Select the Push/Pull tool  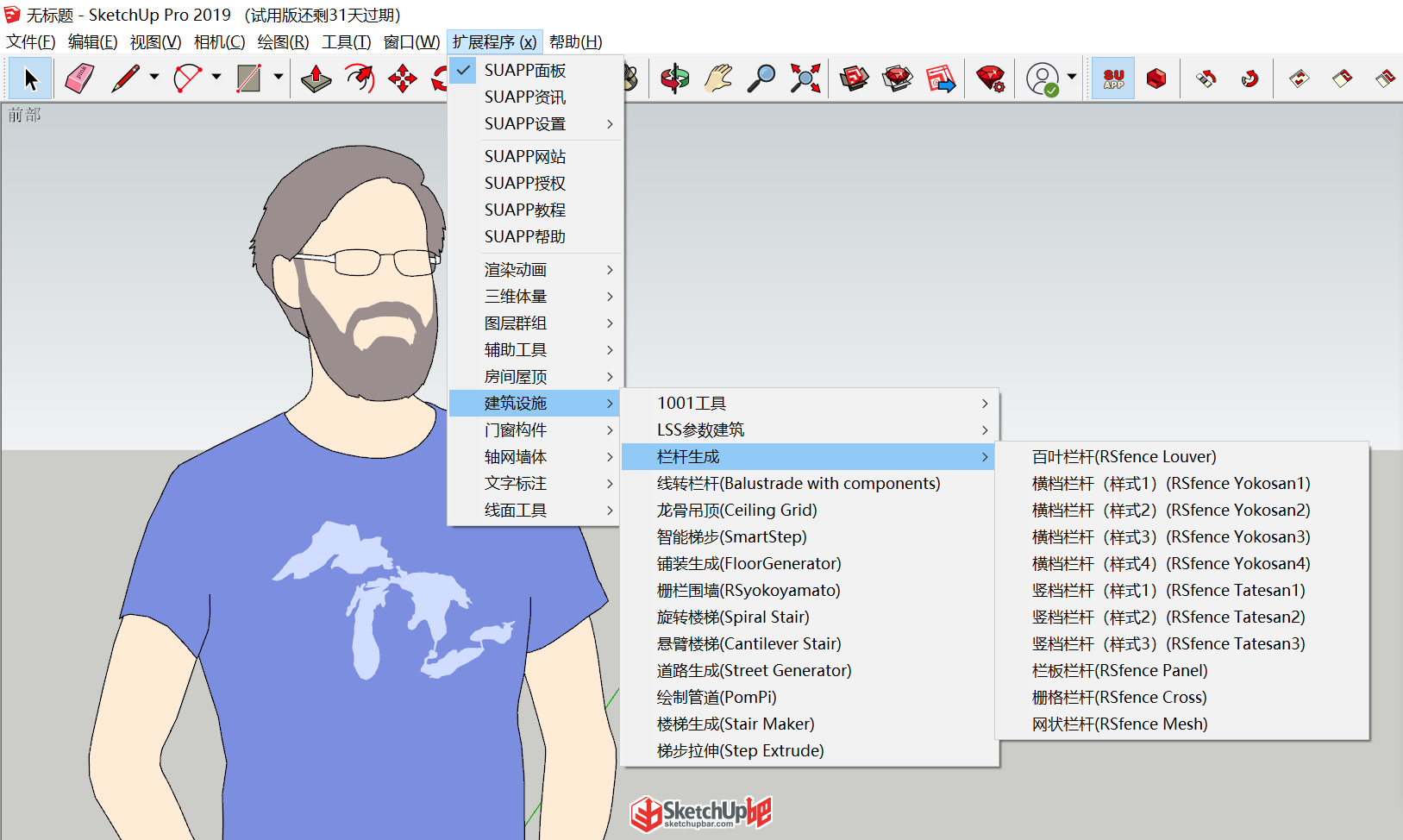316,78
